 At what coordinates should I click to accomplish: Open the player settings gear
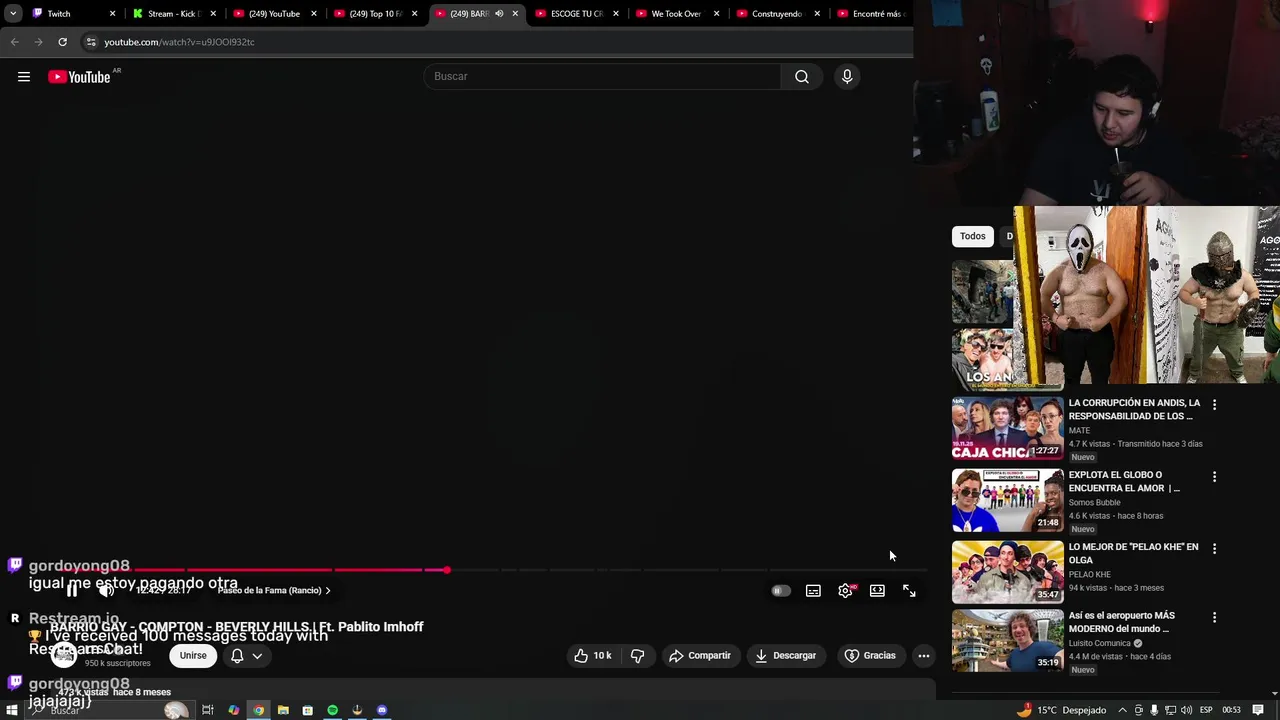845,591
